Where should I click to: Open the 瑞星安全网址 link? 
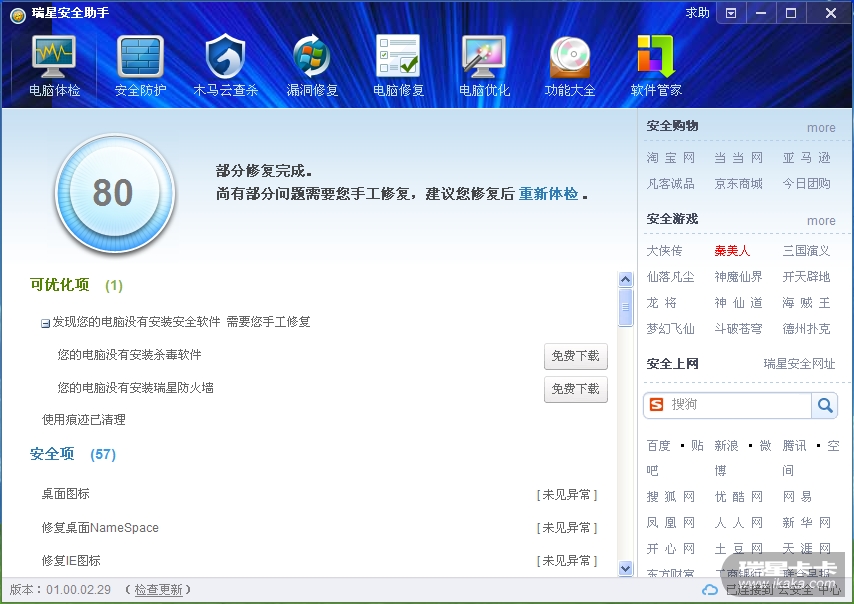[799, 364]
